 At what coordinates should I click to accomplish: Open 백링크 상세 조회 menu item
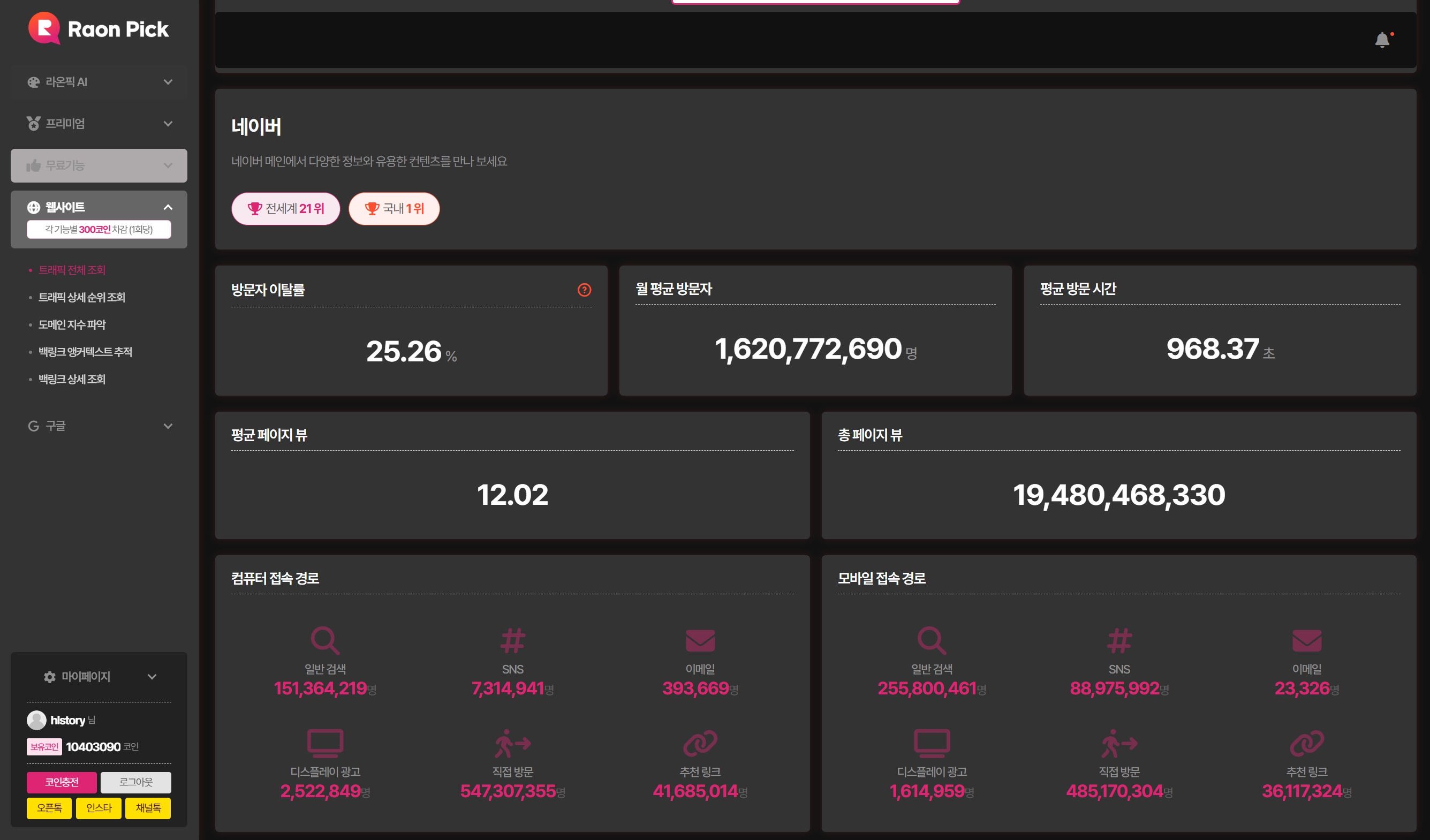point(72,379)
